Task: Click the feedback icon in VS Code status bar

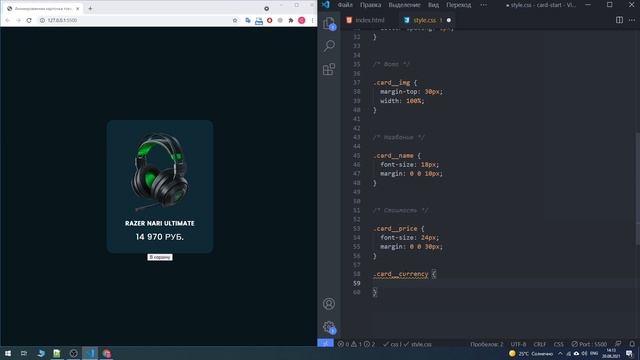Action: point(618,344)
